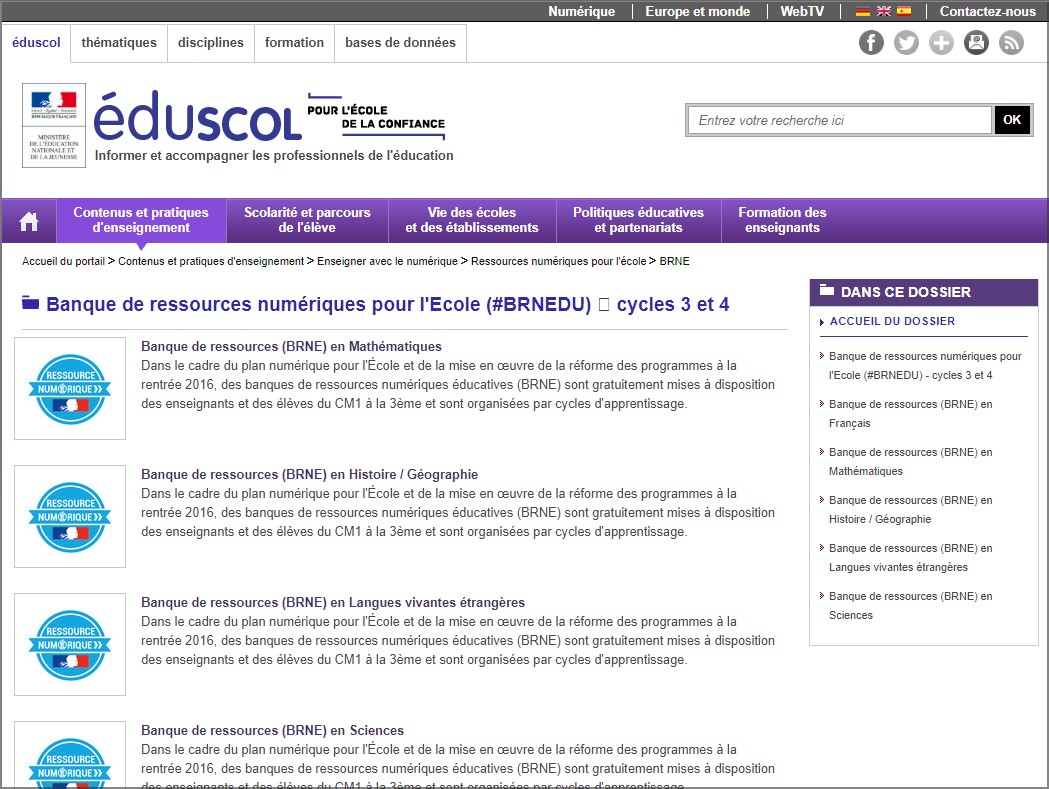Open the RSS feed icon

tap(1012, 43)
